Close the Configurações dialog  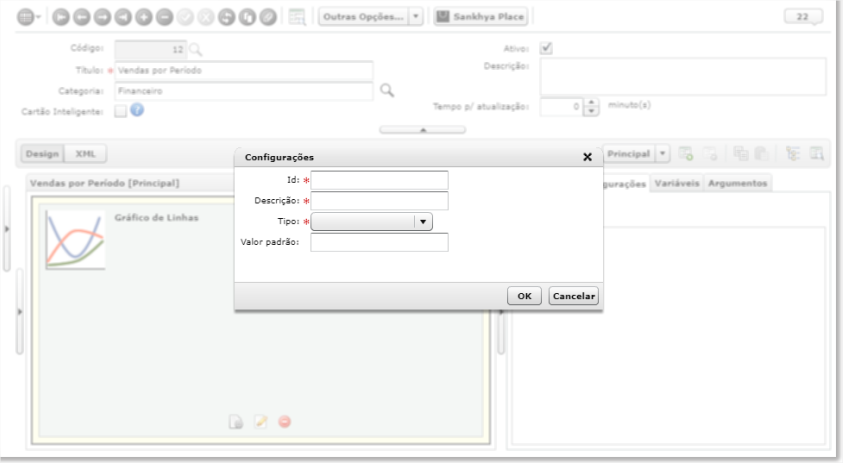587,157
